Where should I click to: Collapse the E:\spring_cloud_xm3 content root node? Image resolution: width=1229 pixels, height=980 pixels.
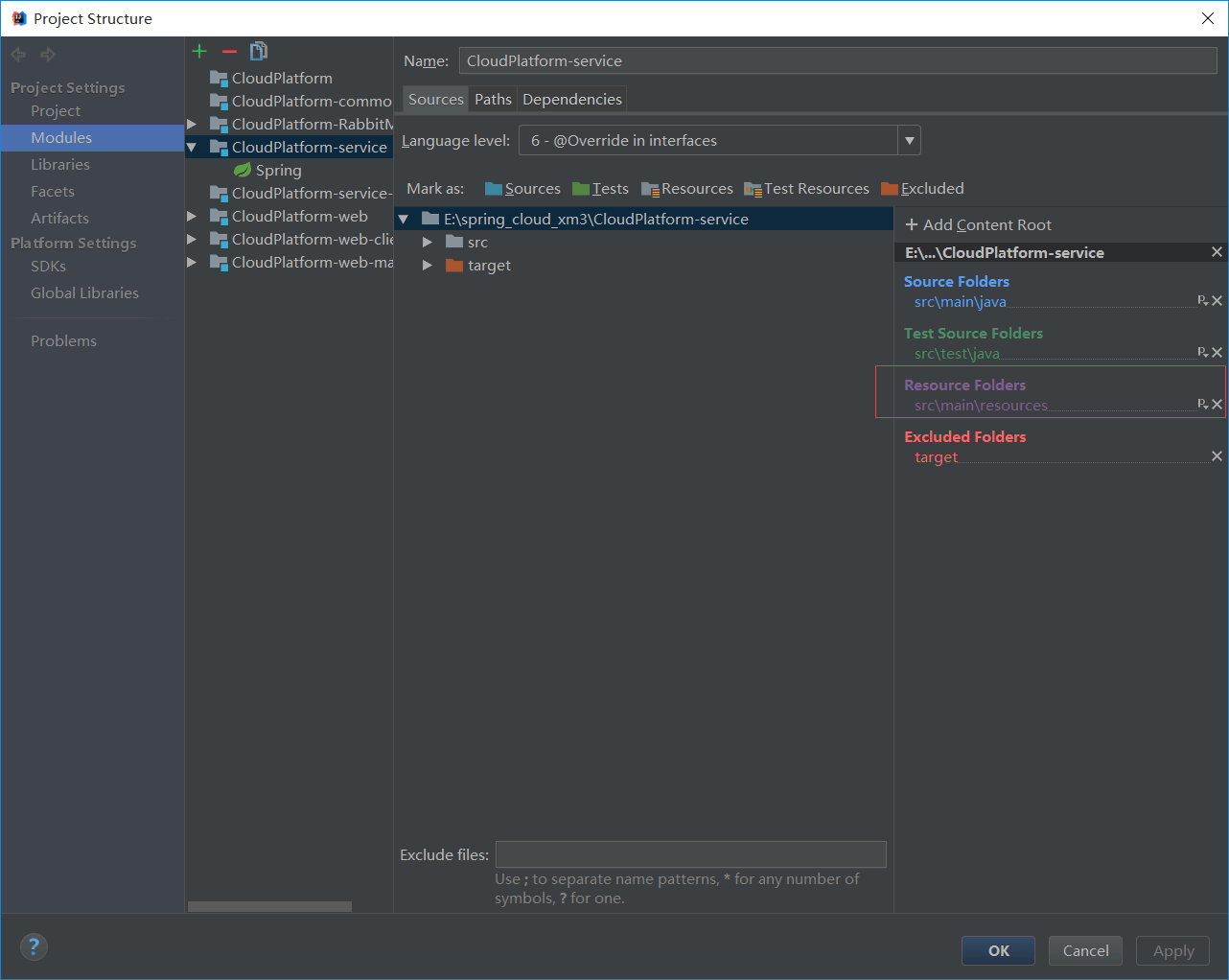404,219
